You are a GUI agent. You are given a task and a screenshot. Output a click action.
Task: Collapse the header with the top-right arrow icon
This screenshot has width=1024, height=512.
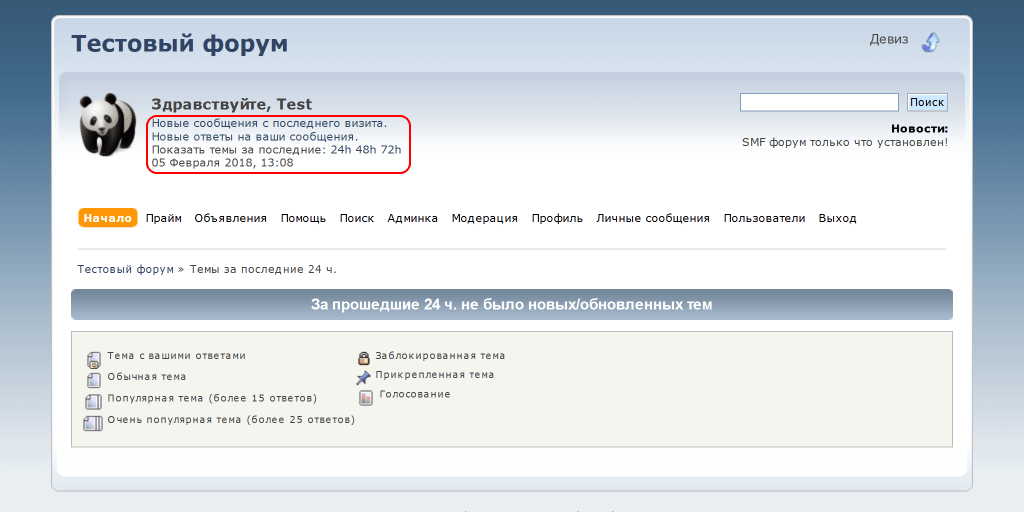pos(930,42)
